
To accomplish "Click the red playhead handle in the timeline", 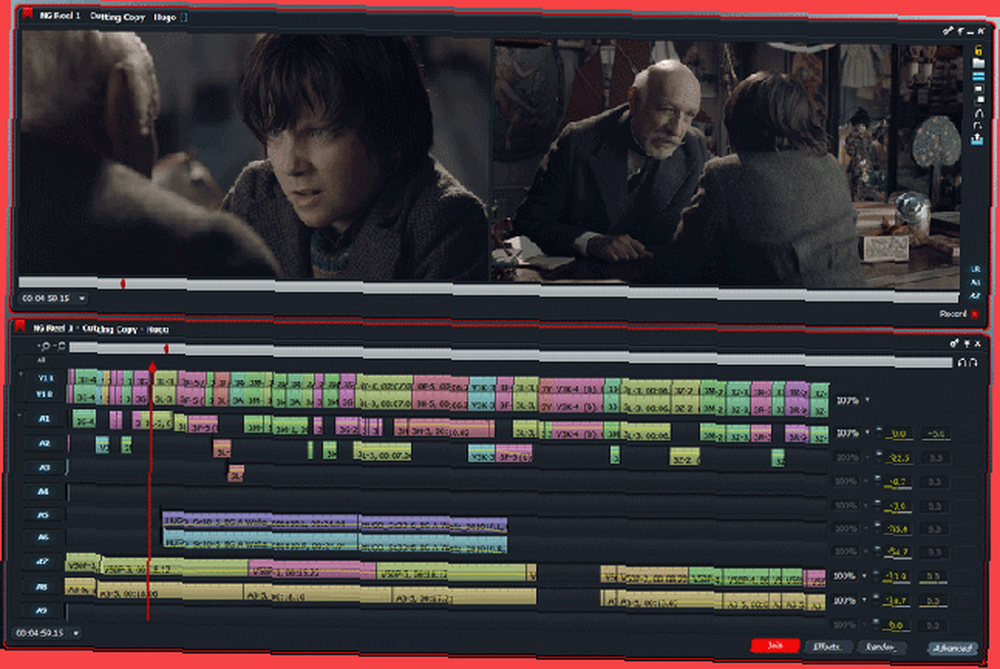I will pos(152,367).
